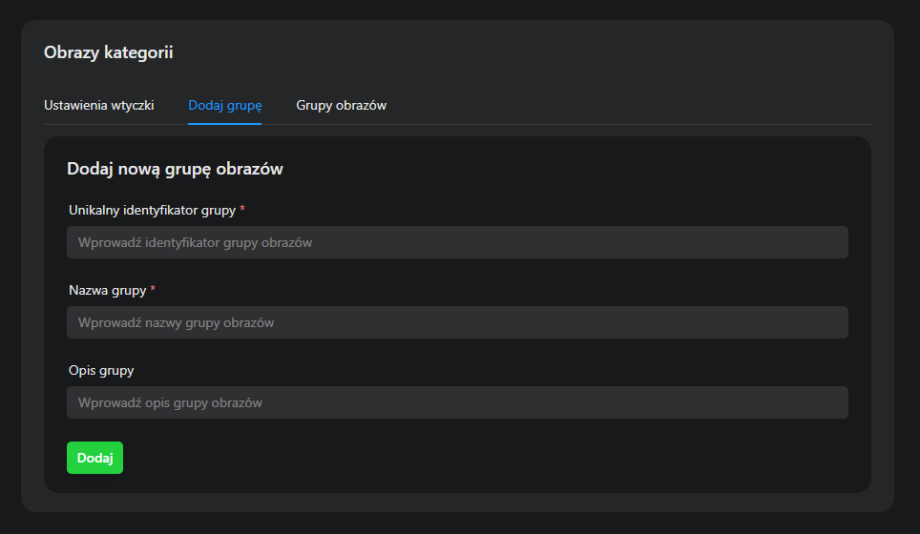Select the Dodaj grupę tab
The image size is (920, 534).
click(x=224, y=105)
